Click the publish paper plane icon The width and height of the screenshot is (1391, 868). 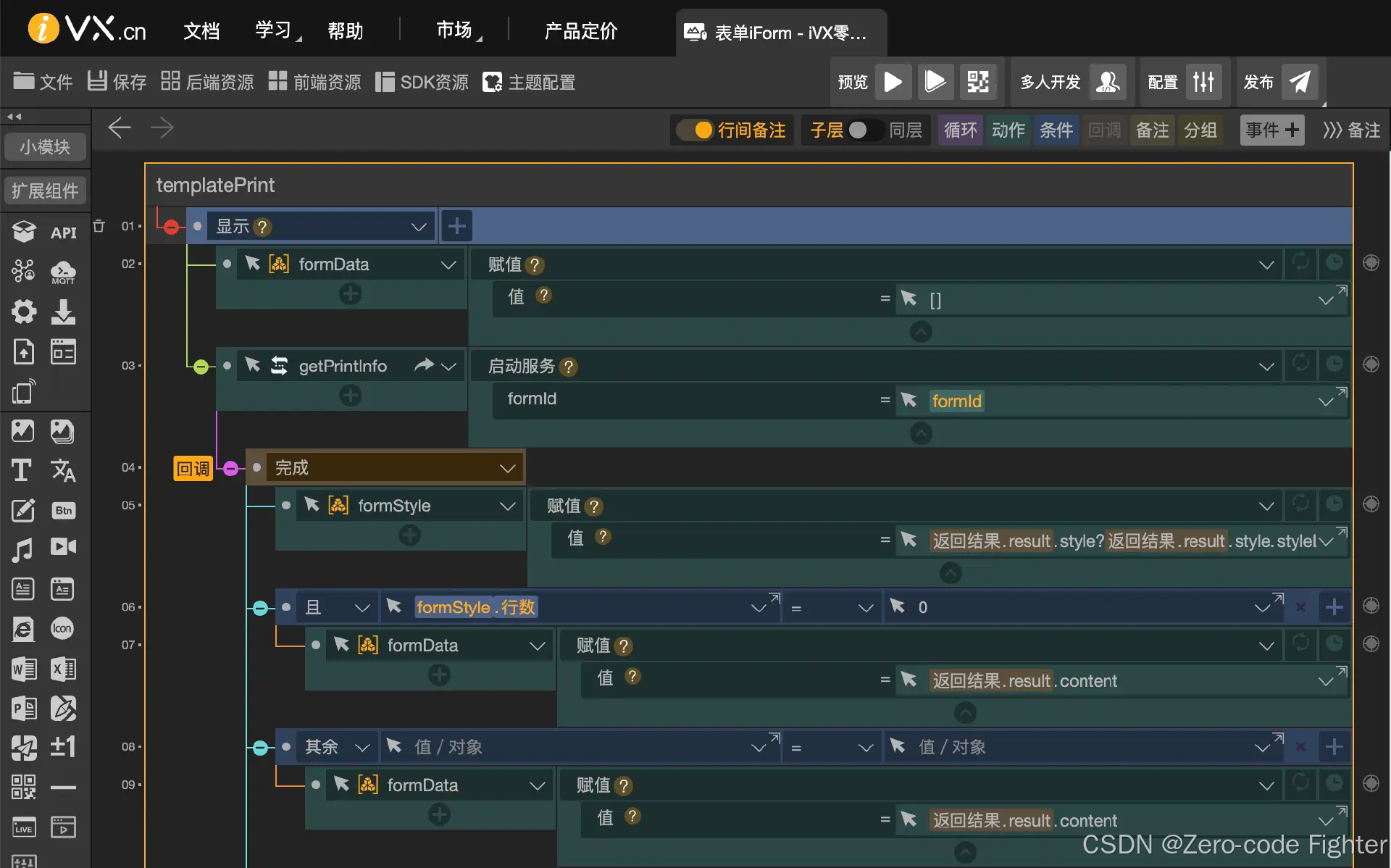(1300, 82)
